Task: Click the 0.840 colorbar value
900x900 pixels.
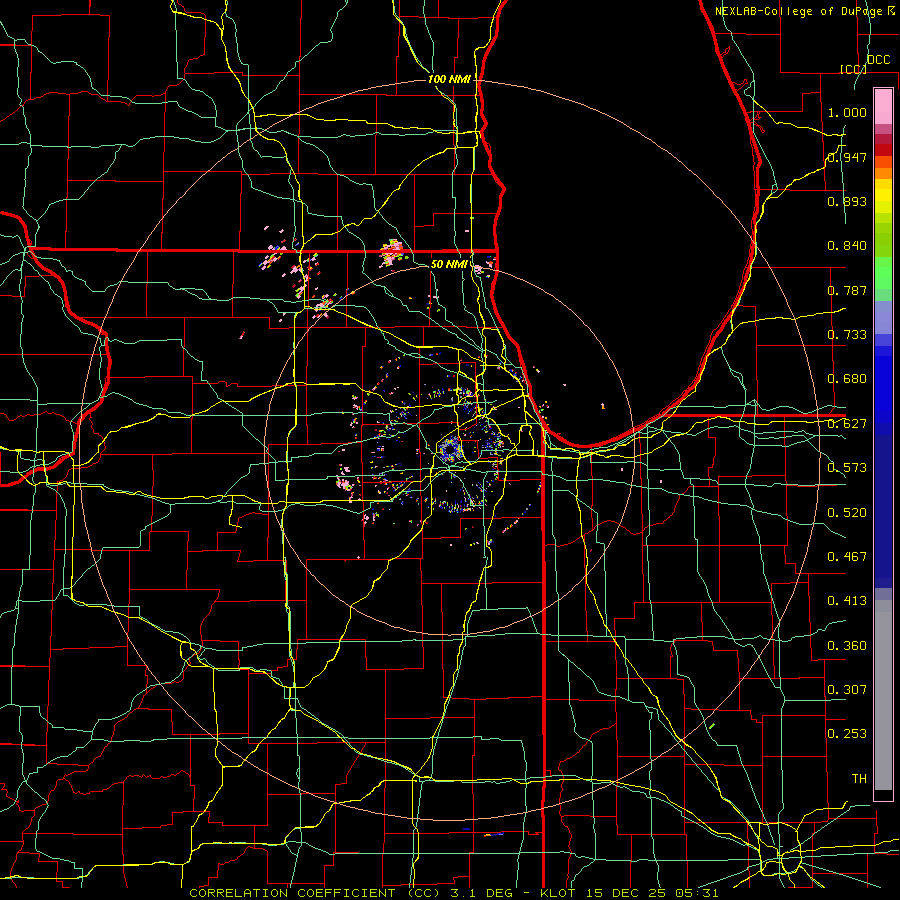Action: tap(847, 246)
